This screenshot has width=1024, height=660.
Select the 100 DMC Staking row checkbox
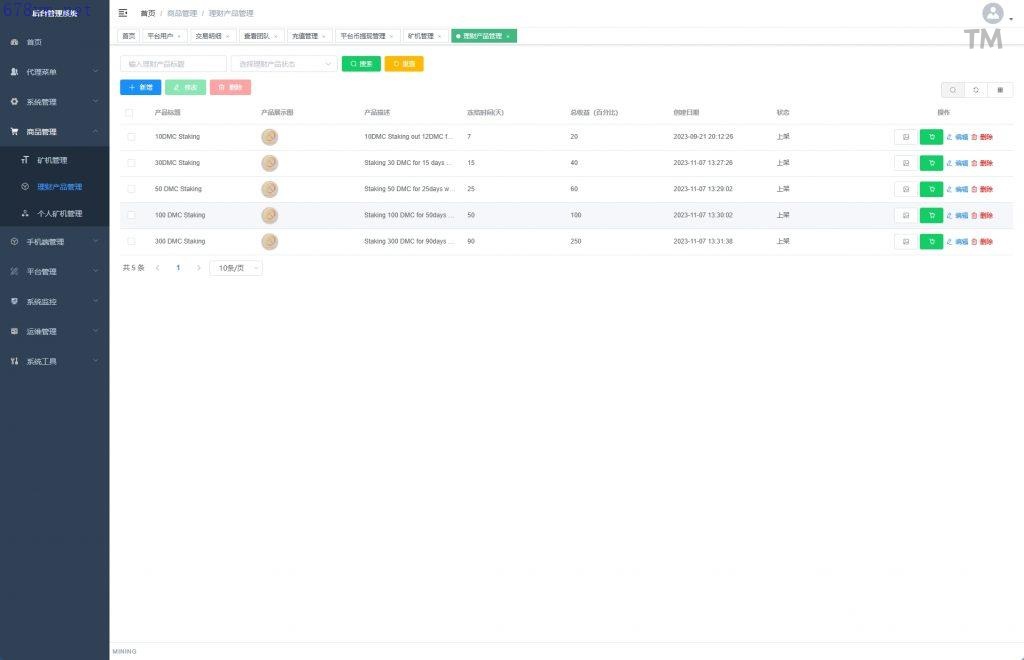click(131, 215)
